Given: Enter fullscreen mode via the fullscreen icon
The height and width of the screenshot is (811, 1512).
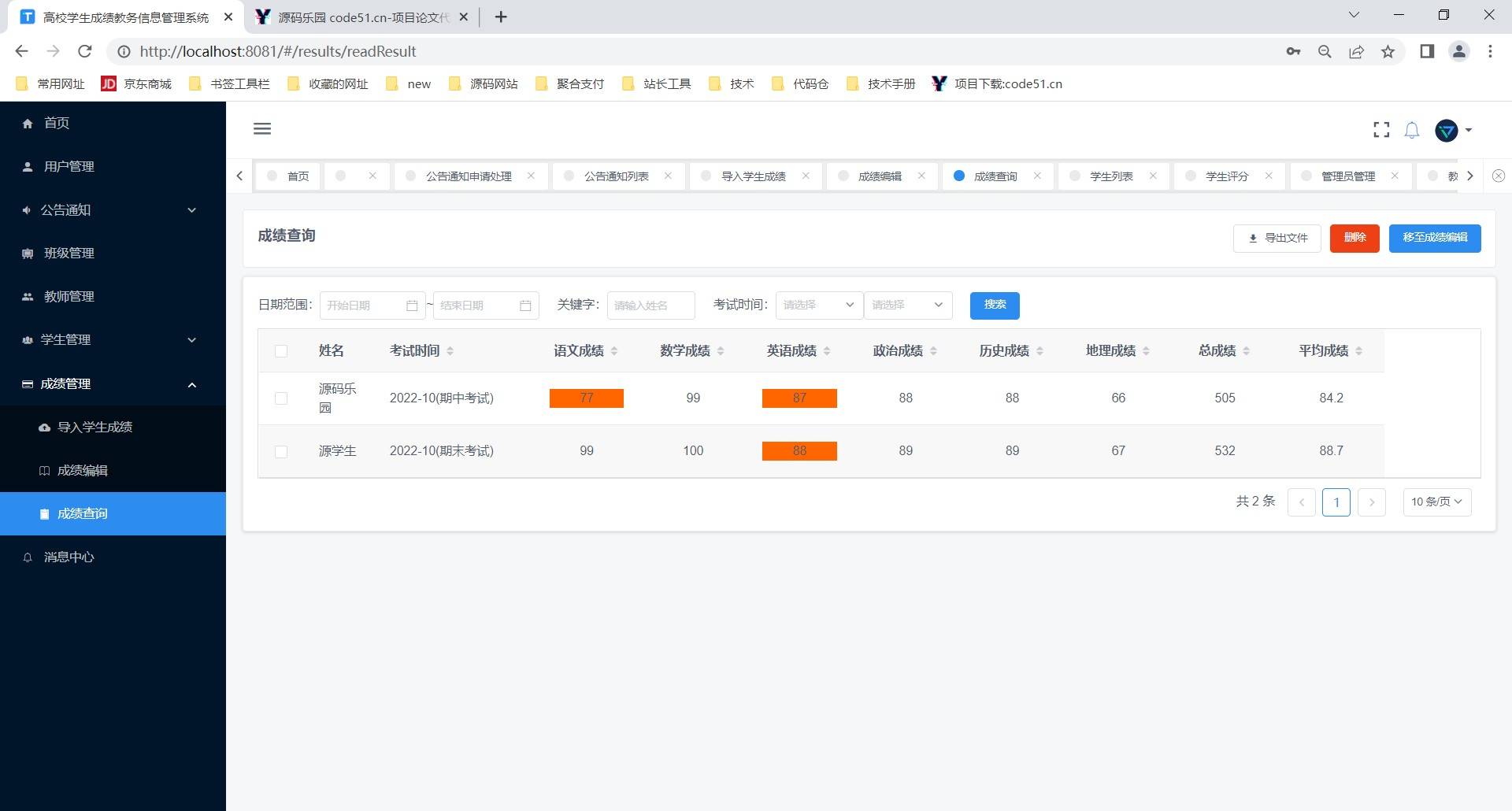Looking at the screenshot, I should [1381, 130].
